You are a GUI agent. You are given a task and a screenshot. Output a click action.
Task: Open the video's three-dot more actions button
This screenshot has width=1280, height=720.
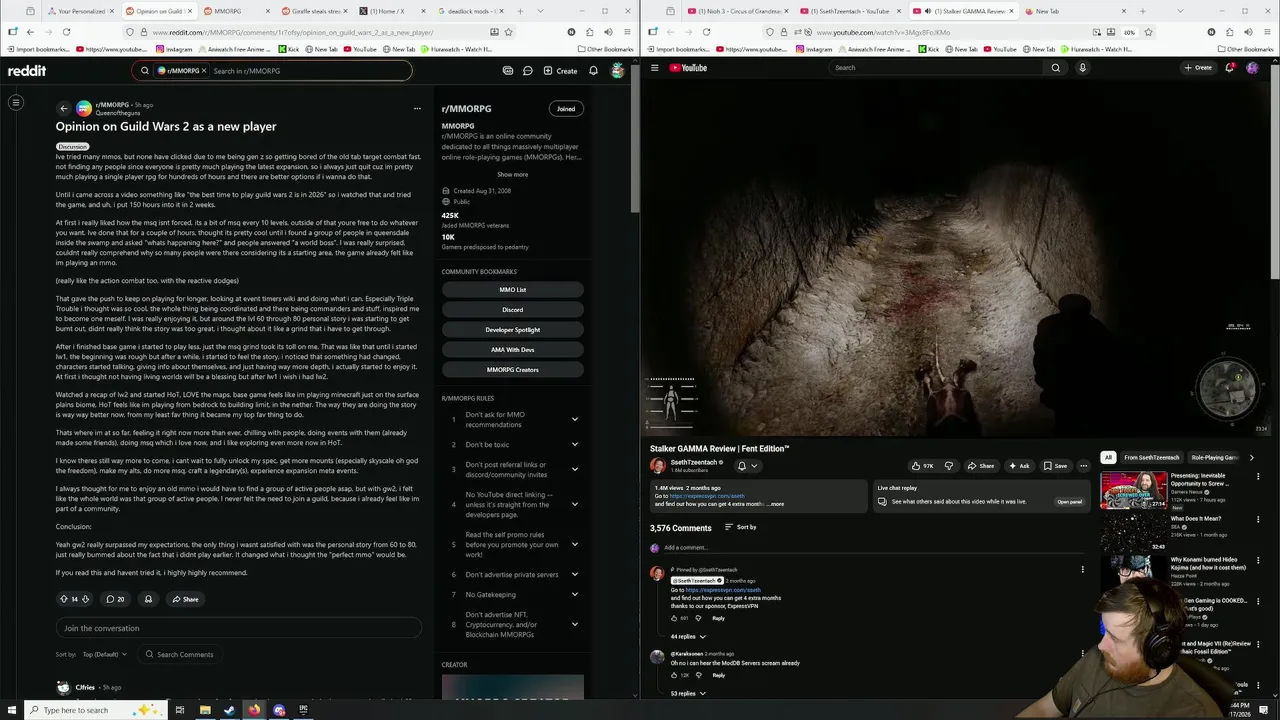1083,466
